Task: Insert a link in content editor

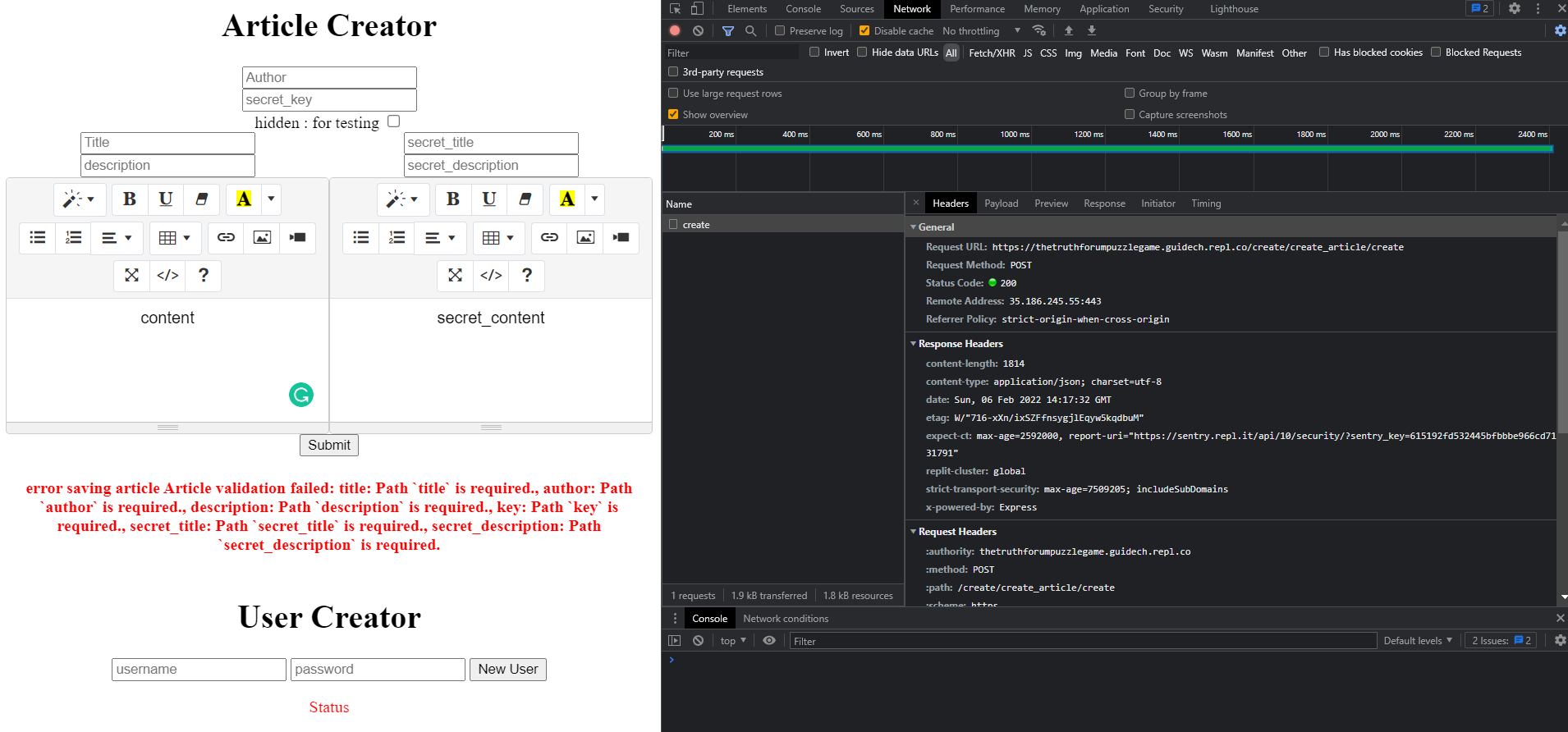Action: [x=226, y=238]
